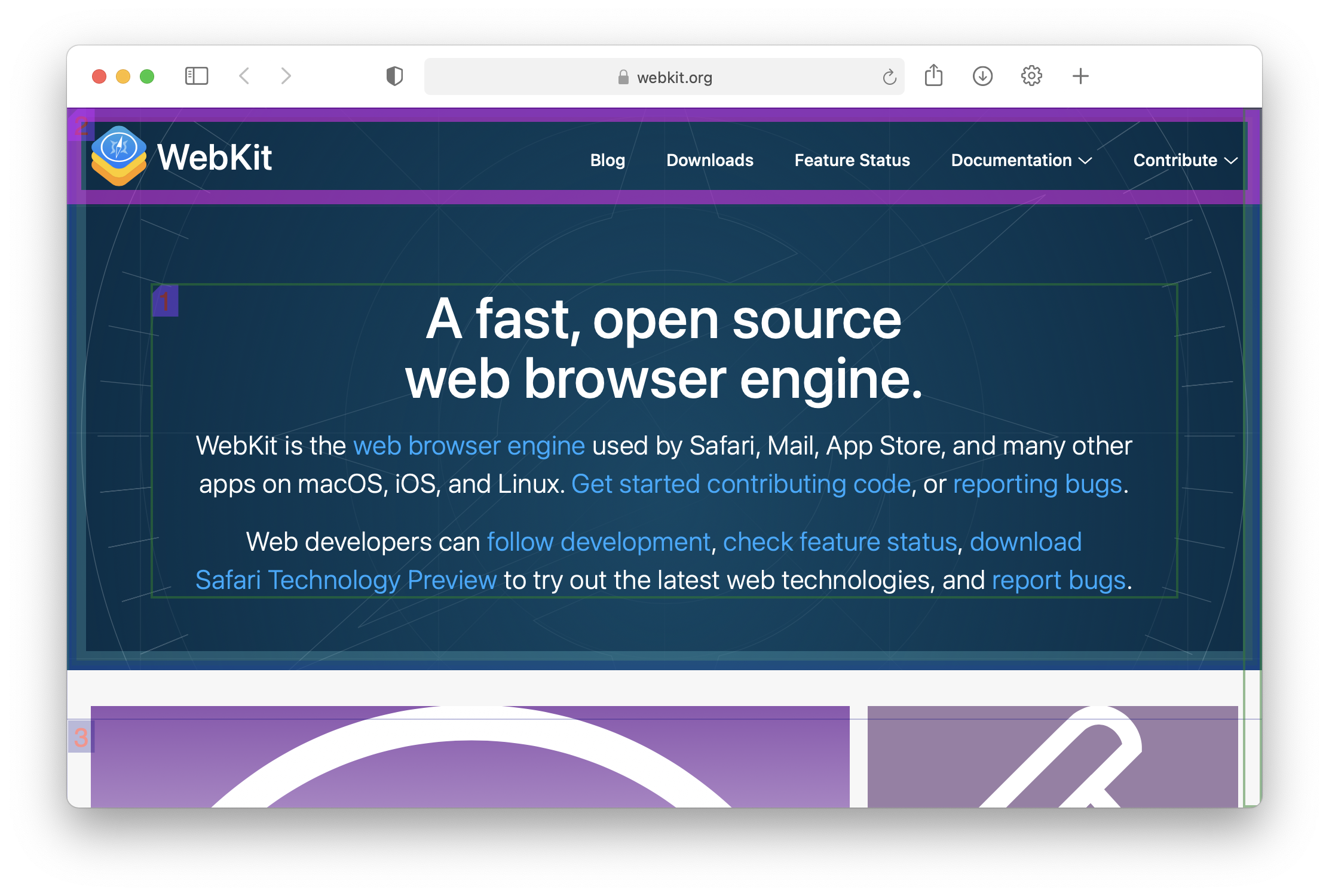Image resolution: width=1329 pixels, height=896 pixels.
Task: Reload the page with the refresh icon
Action: coord(889,77)
